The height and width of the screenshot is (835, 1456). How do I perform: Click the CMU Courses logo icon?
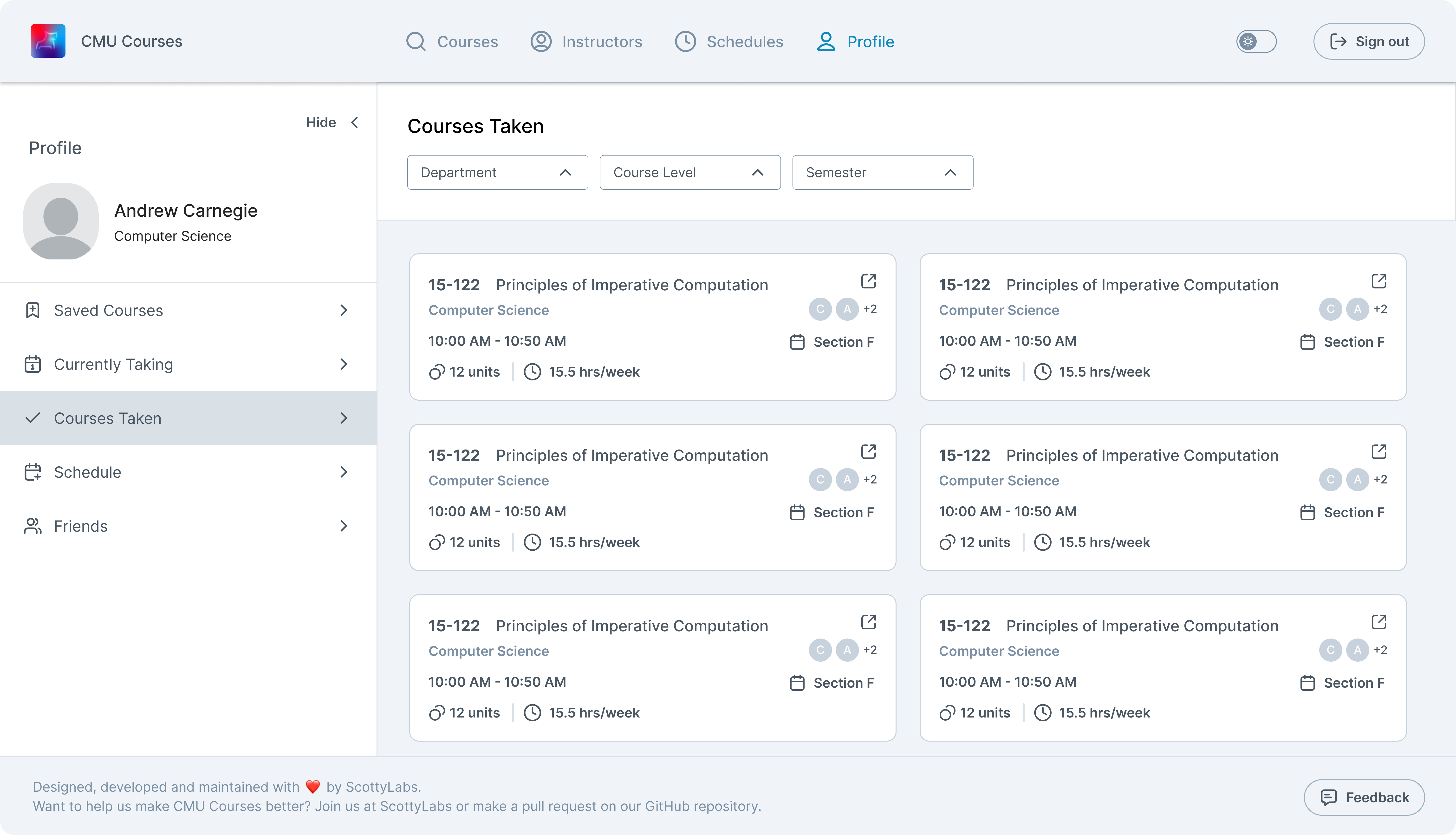(x=48, y=41)
